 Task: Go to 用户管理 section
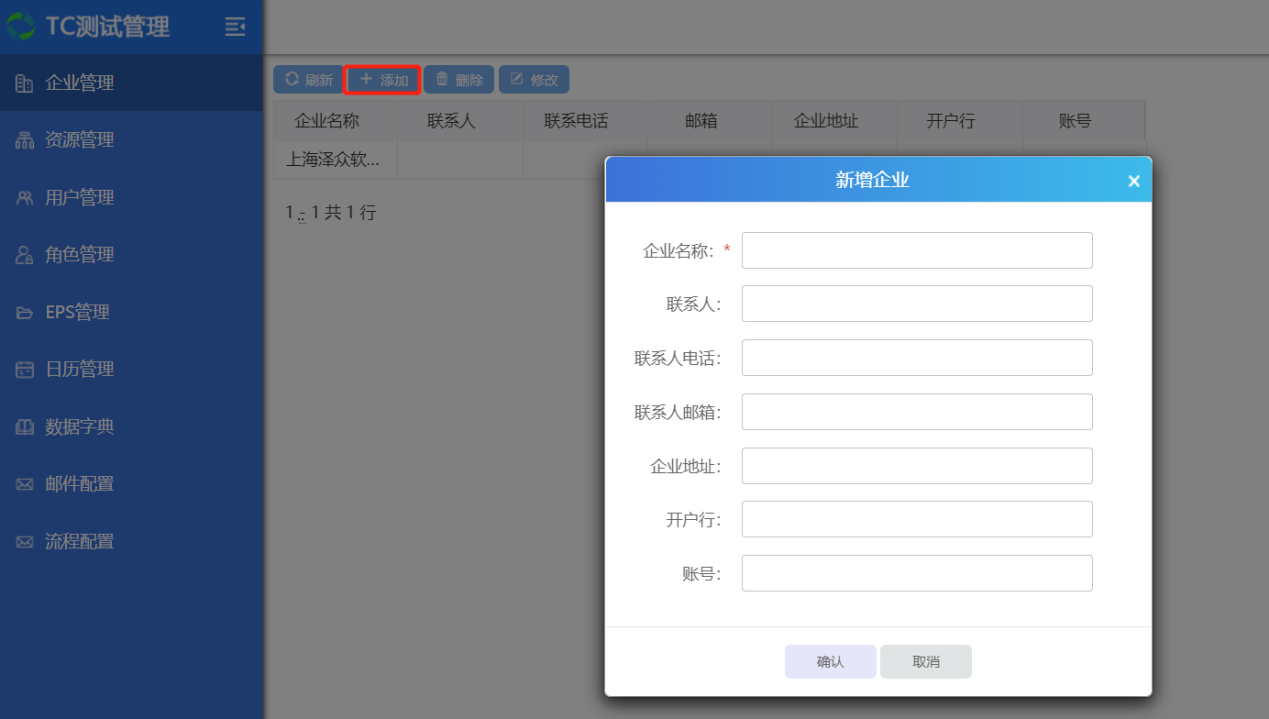tap(80, 198)
